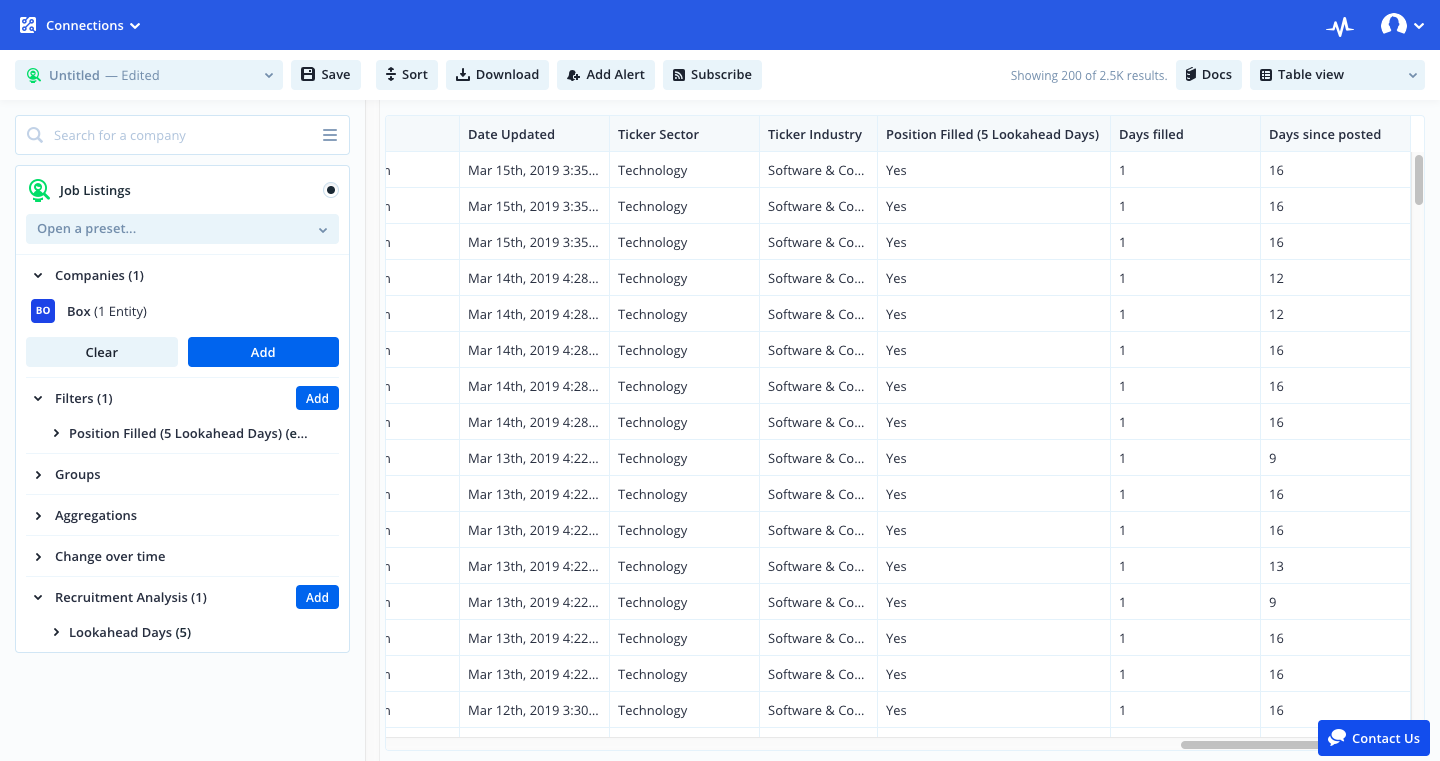Subscribe to this data feed
This screenshot has width=1440, height=761.
712,74
